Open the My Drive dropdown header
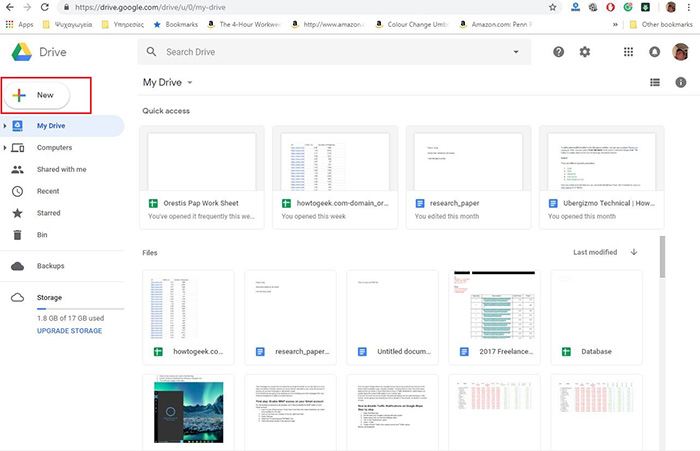The width and height of the screenshot is (700, 451). (x=167, y=82)
